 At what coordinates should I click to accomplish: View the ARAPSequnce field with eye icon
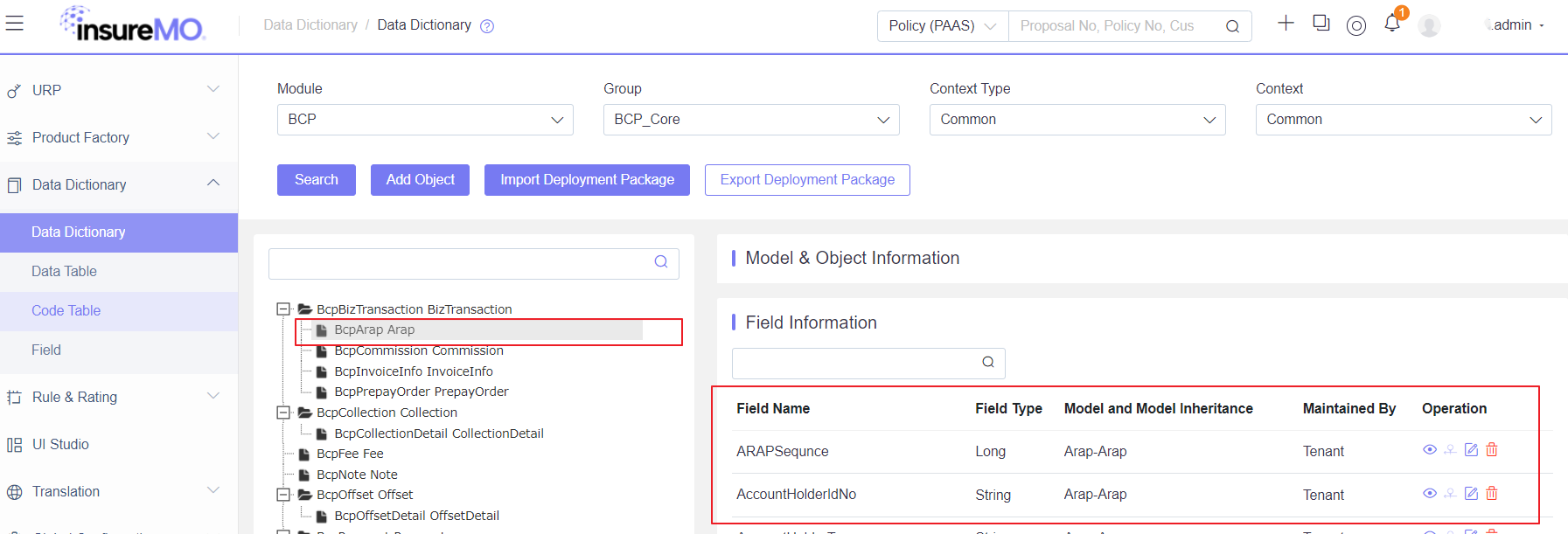pos(1430,449)
